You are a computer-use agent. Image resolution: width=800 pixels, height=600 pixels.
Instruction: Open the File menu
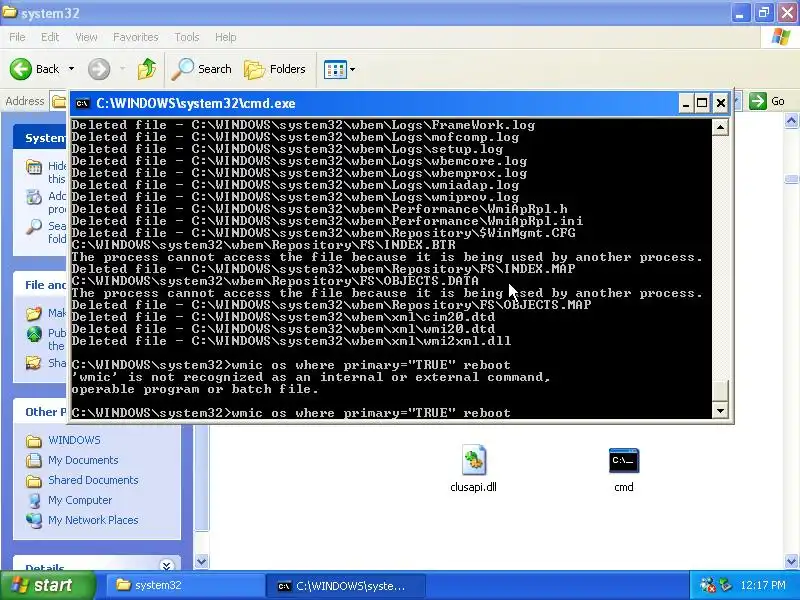click(17, 37)
